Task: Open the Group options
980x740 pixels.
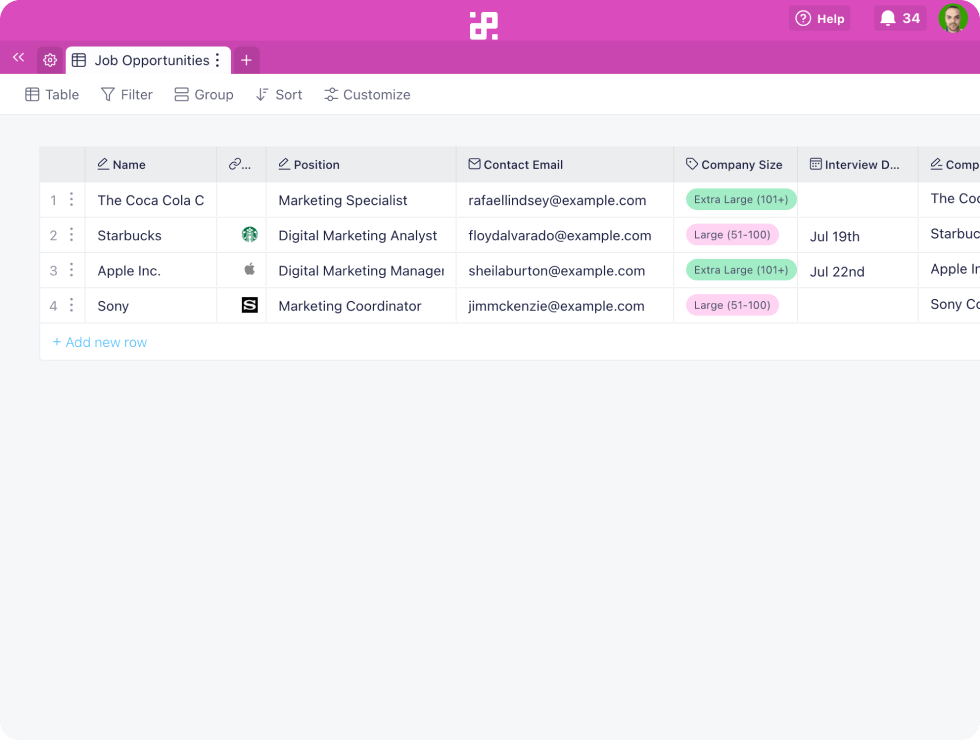Action: (204, 94)
